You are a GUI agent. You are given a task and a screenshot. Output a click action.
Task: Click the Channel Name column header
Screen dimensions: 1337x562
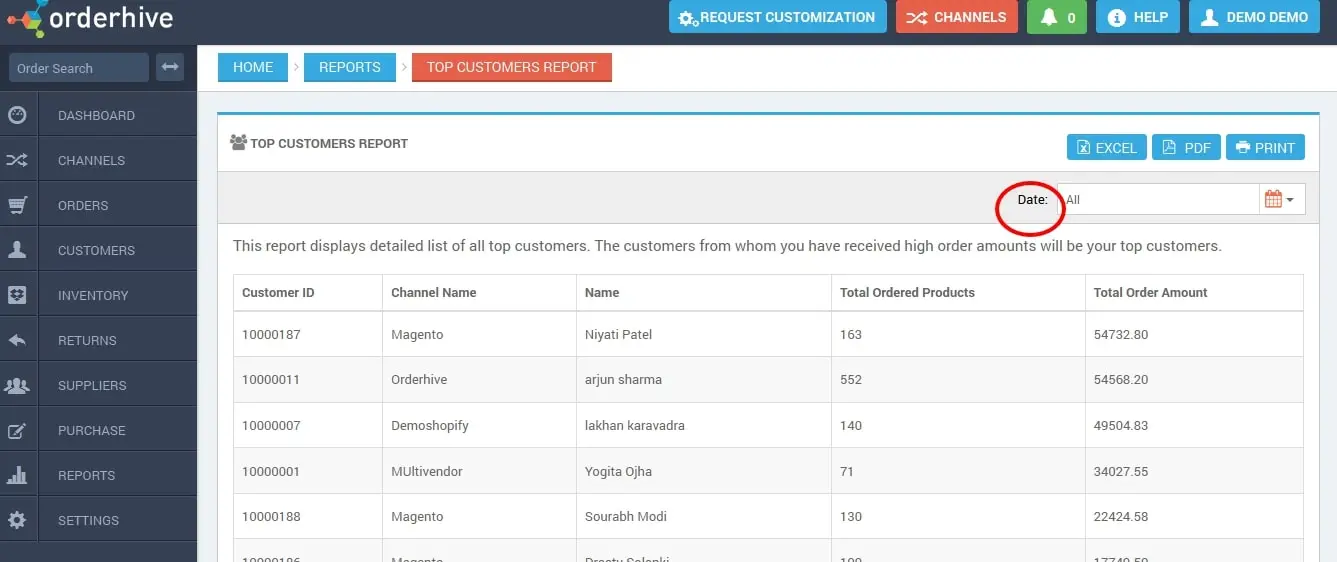click(480, 293)
